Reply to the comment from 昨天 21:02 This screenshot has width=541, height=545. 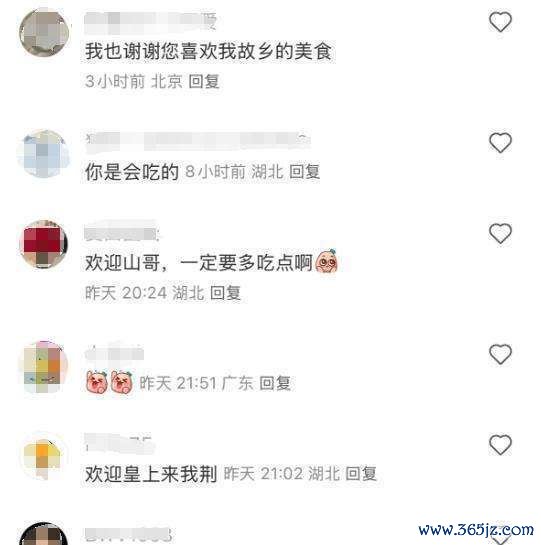(361, 473)
